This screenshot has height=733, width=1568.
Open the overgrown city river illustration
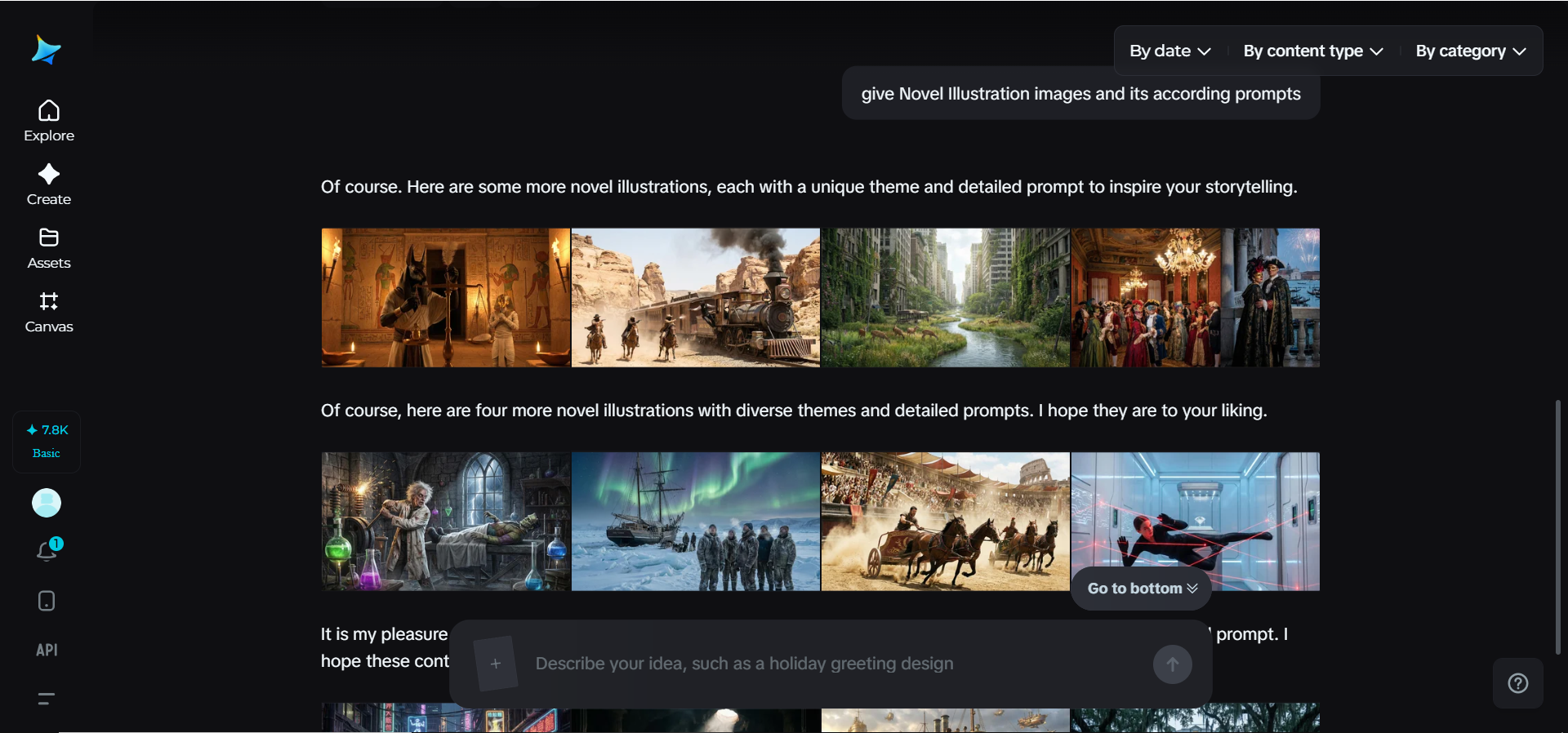(x=946, y=298)
